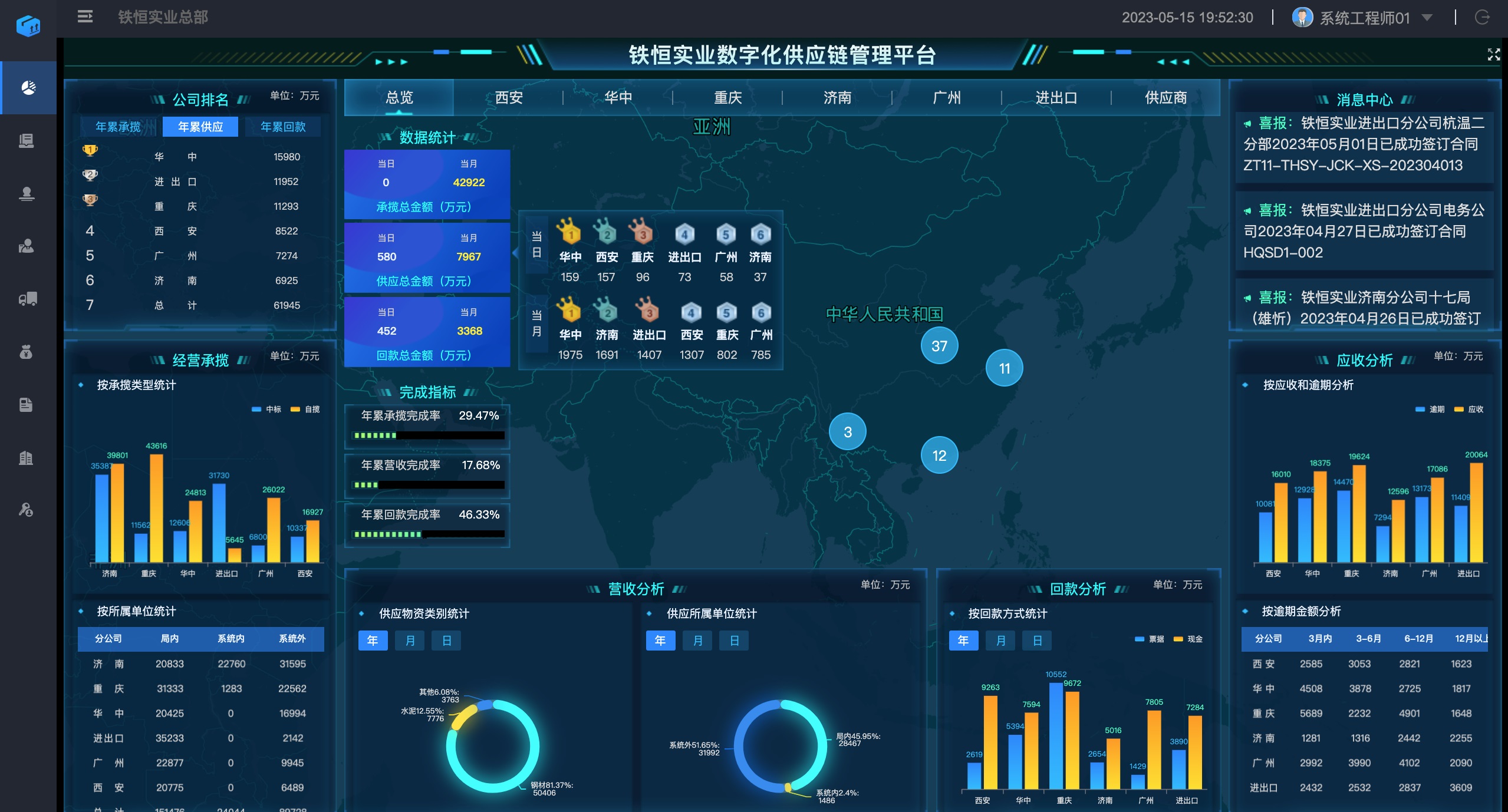The image size is (1508, 812).
Task: Switch to the 进出口 tab
Action: pos(1056,97)
